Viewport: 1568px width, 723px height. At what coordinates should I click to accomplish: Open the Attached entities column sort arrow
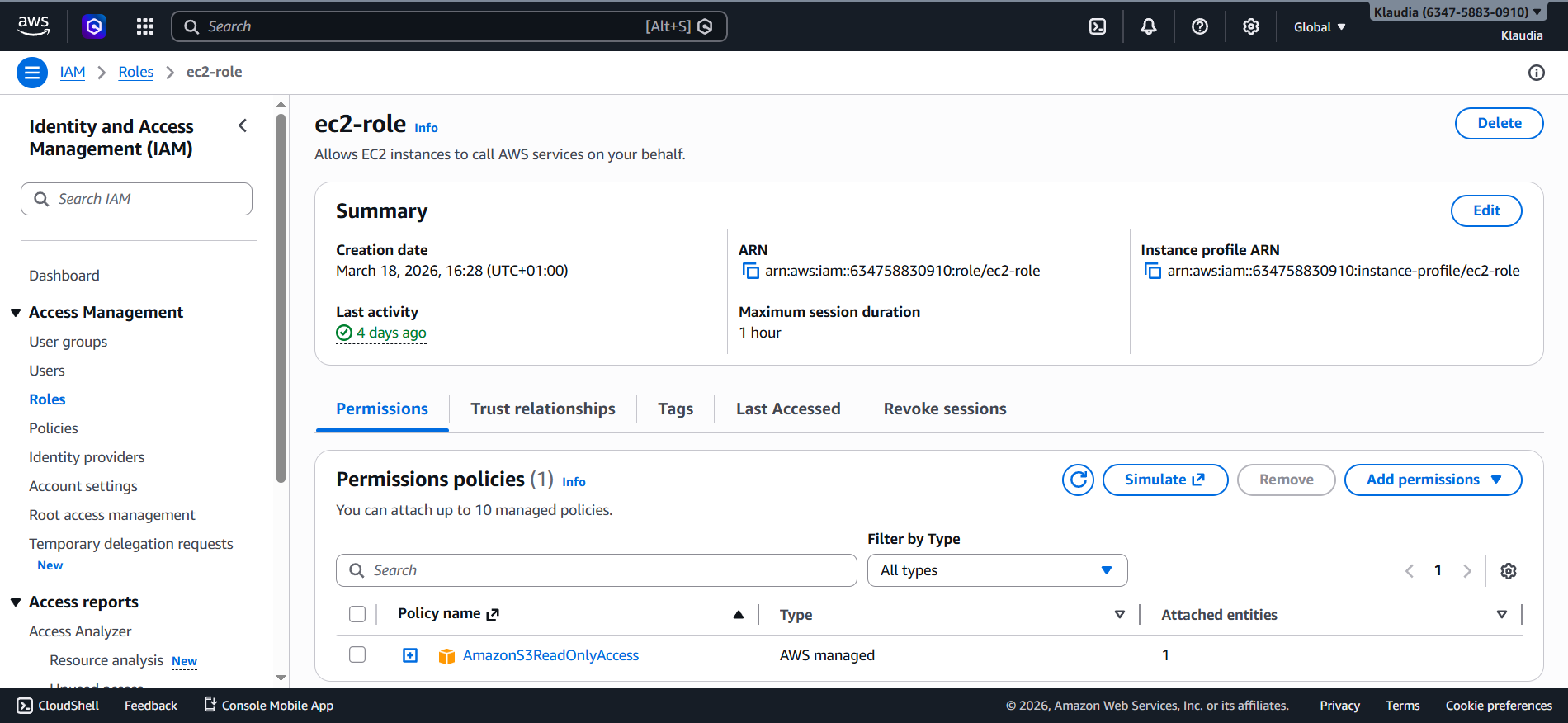1502,614
